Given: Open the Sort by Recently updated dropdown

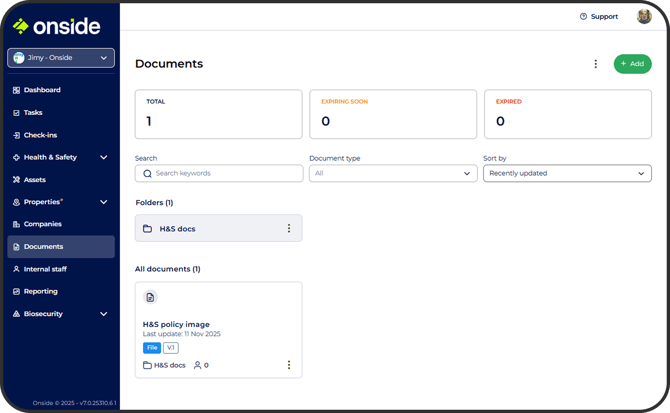Looking at the screenshot, I should point(567,173).
